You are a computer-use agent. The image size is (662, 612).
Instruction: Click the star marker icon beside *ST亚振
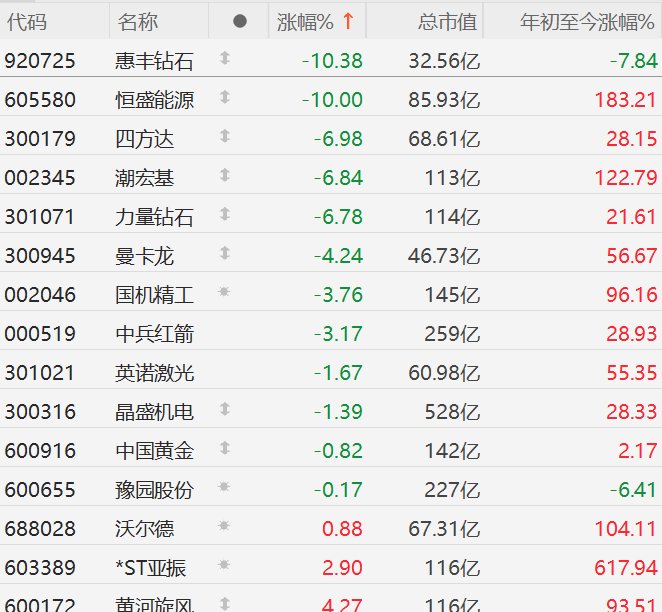click(x=225, y=567)
